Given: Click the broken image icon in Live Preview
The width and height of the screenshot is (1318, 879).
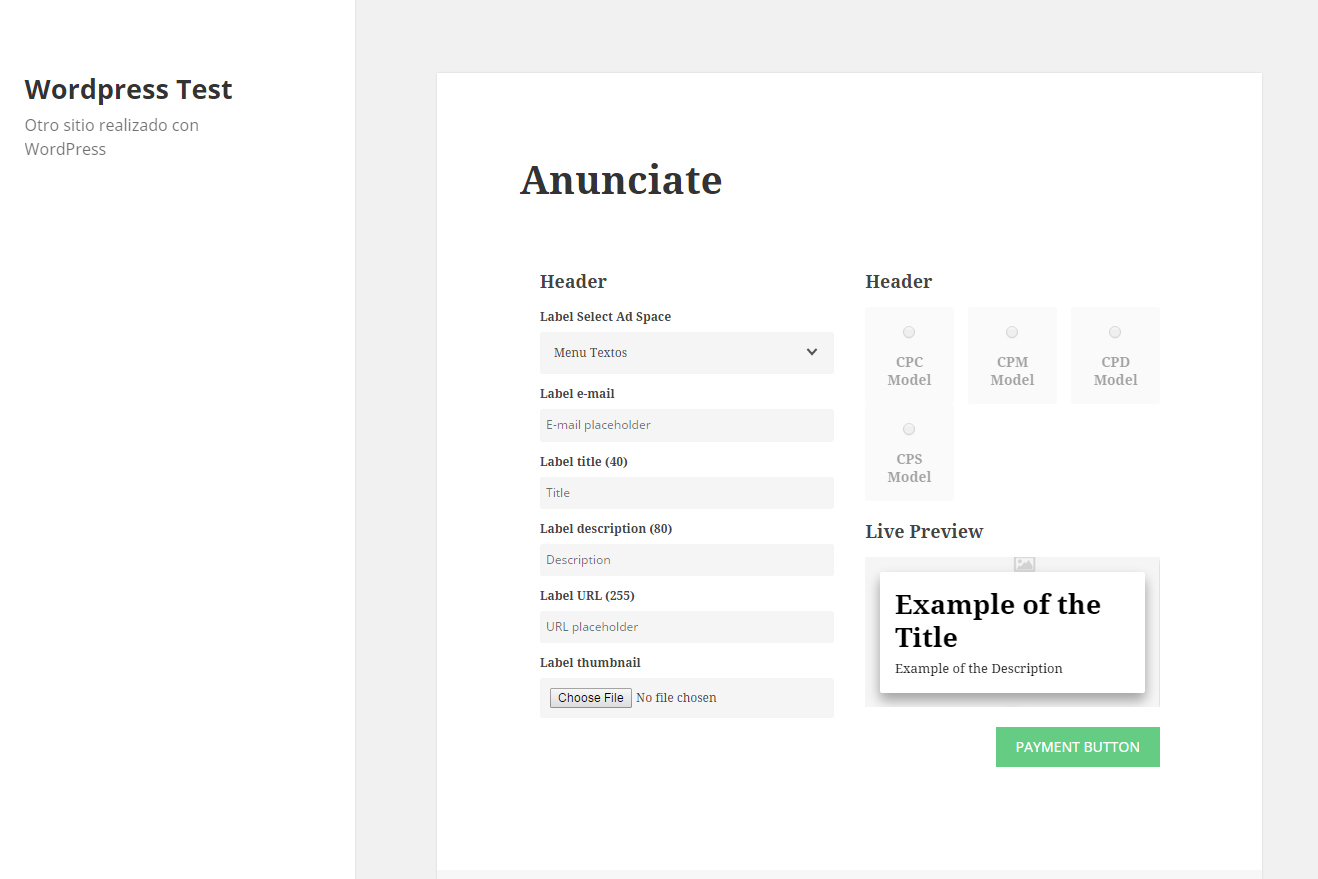Looking at the screenshot, I should tap(1024, 564).
